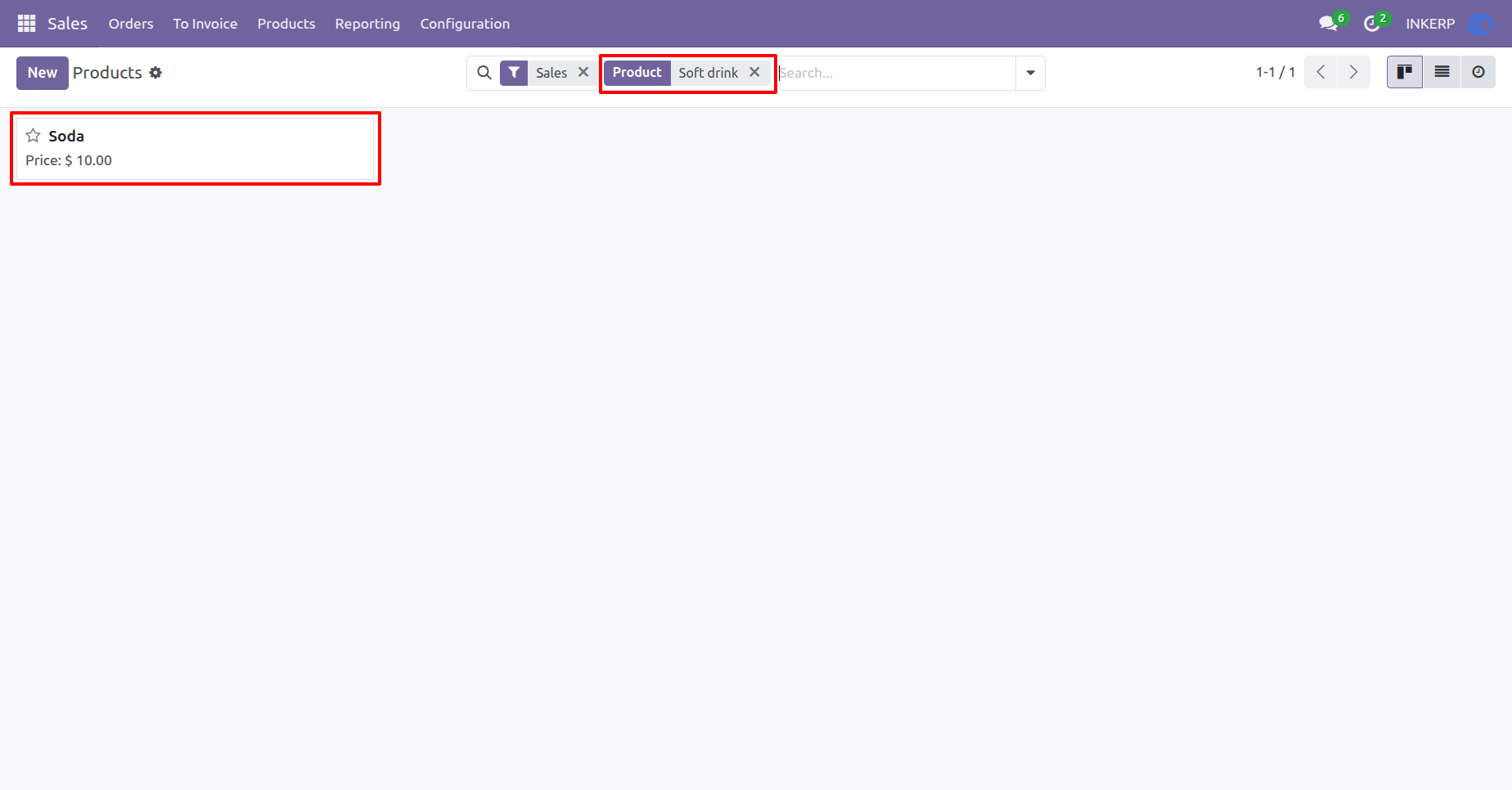The width and height of the screenshot is (1512, 790).
Task: Open the Orders menu
Action: point(131,24)
